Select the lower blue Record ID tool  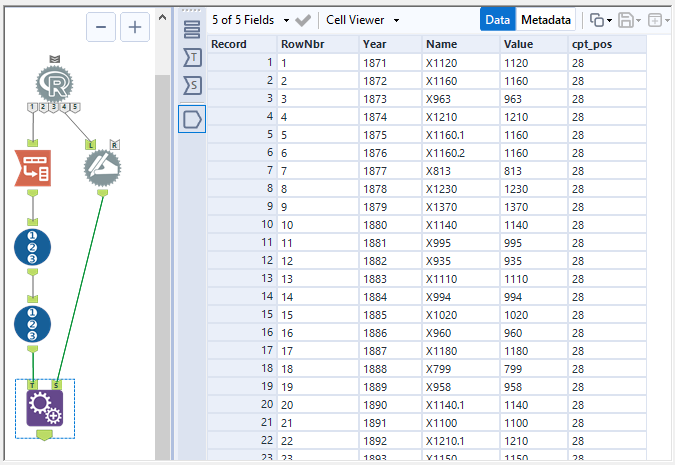tap(33, 324)
